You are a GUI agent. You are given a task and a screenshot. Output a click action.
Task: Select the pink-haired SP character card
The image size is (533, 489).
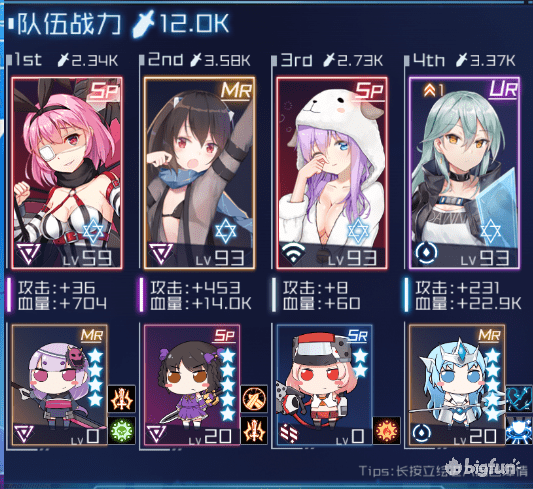point(67,173)
